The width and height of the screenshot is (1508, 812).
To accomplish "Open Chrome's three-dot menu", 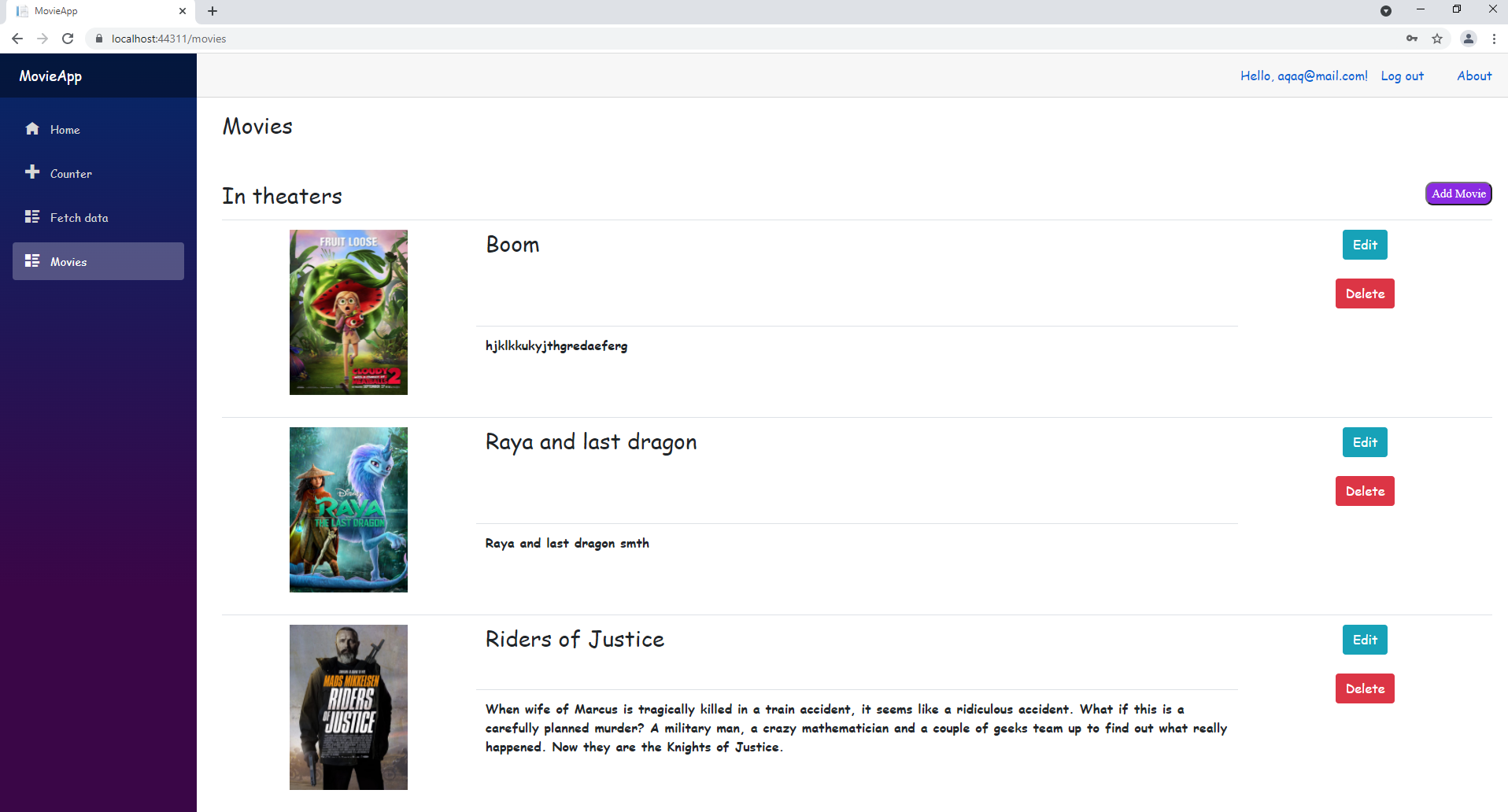I will [x=1494, y=38].
